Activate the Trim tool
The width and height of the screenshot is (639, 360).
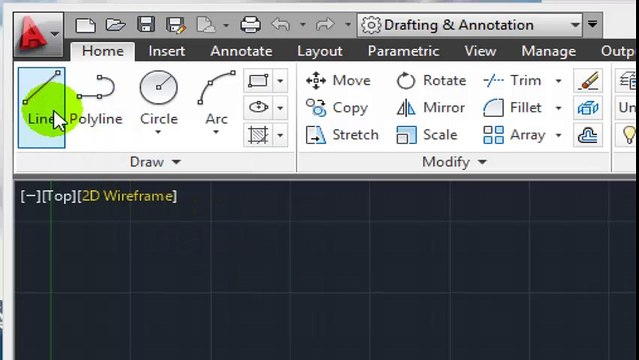[512, 80]
